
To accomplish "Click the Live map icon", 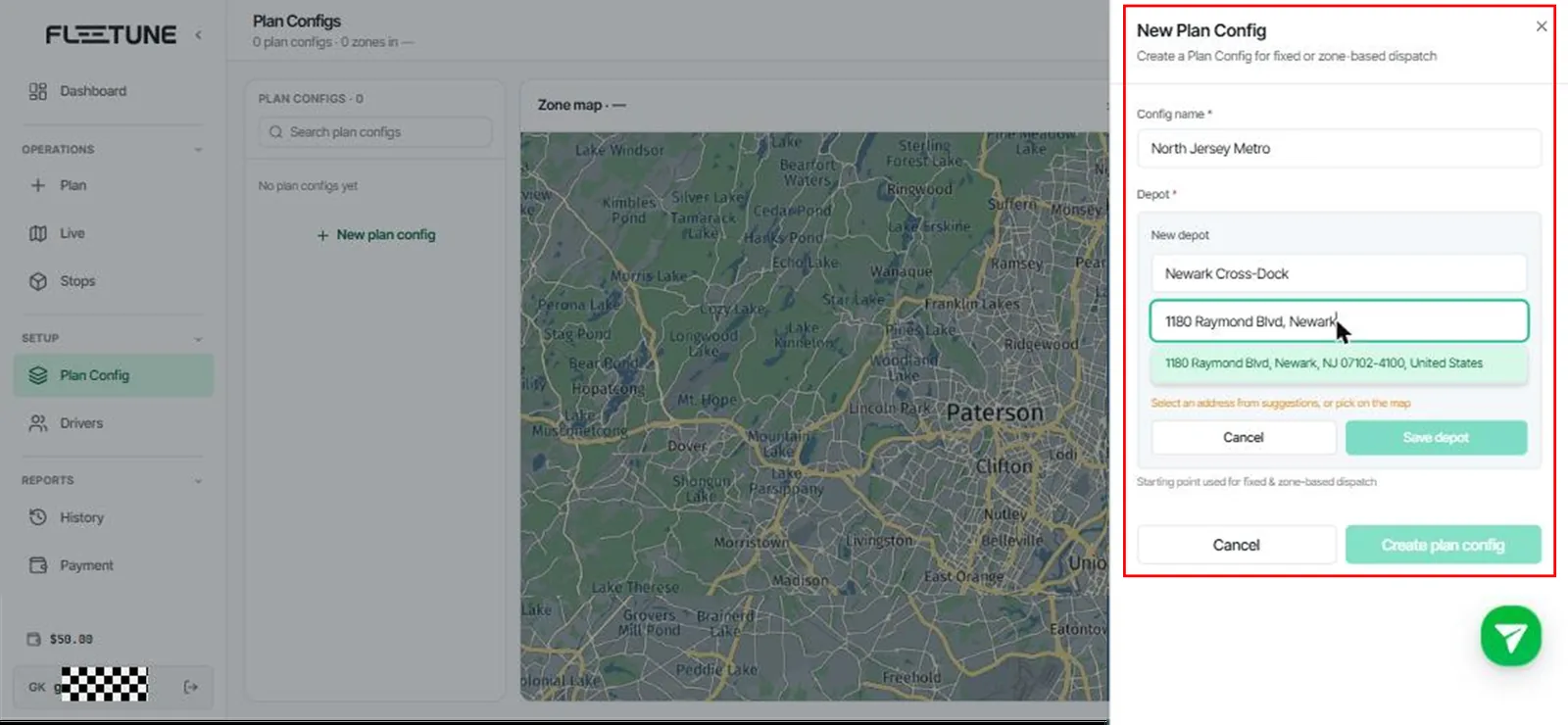I will 38,233.
